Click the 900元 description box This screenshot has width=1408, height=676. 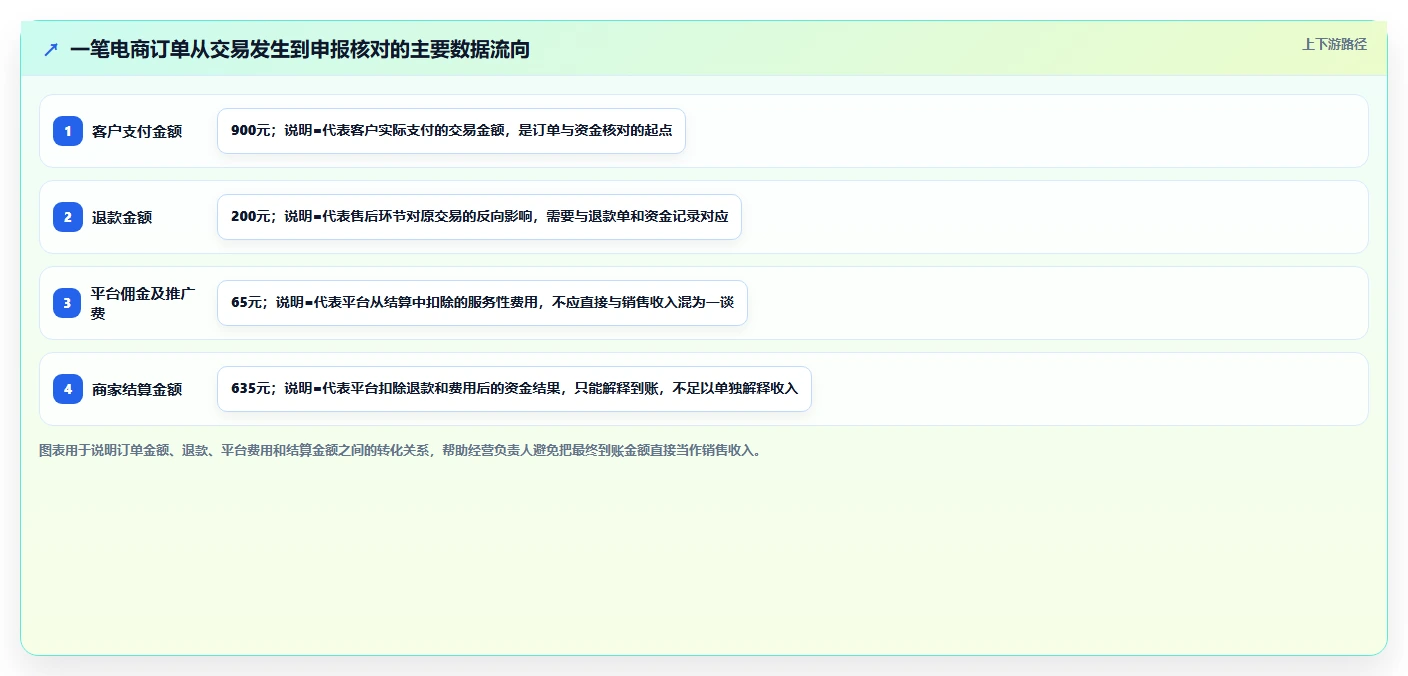[451, 131]
